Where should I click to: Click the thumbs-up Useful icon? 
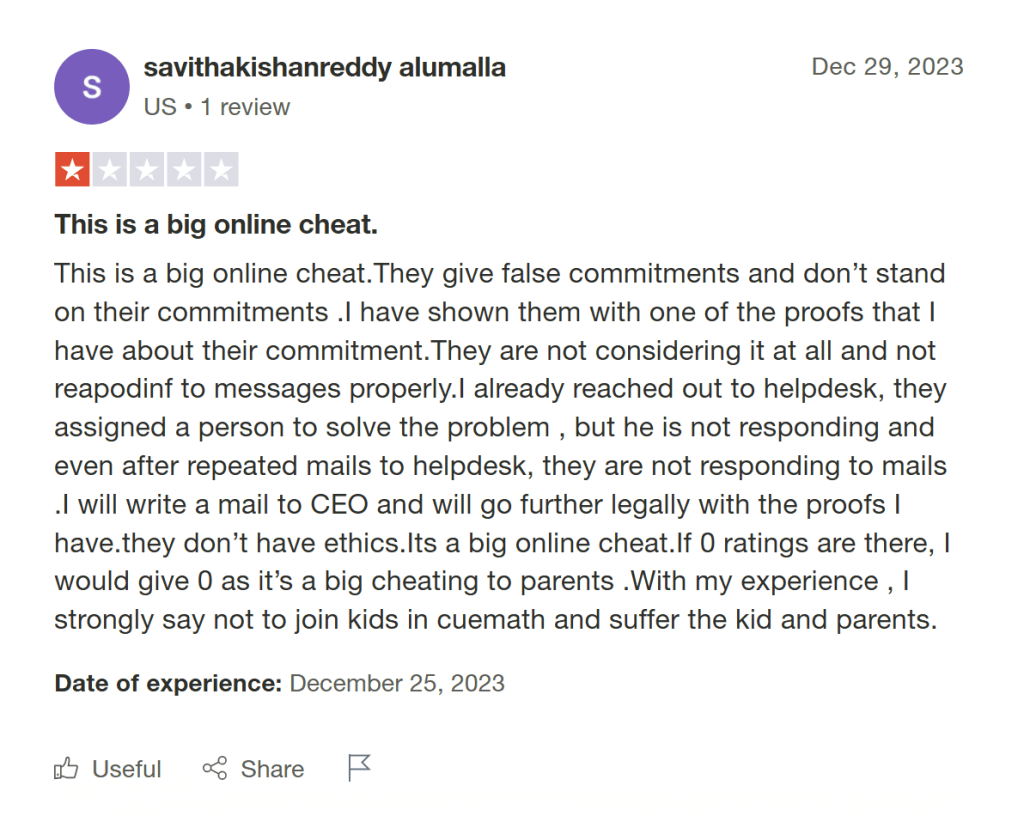[x=67, y=769]
